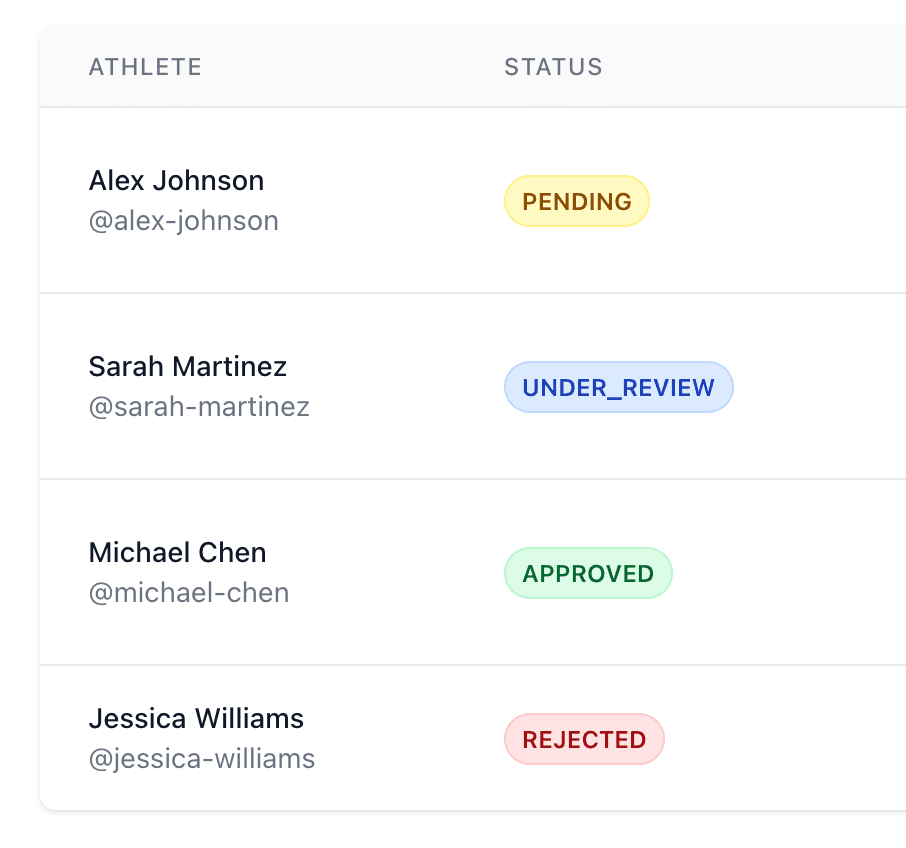Image resolution: width=906 pixels, height=848 pixels.
Task: Open Sarah Martinez's profile
Action: click(x=187, y=367)
